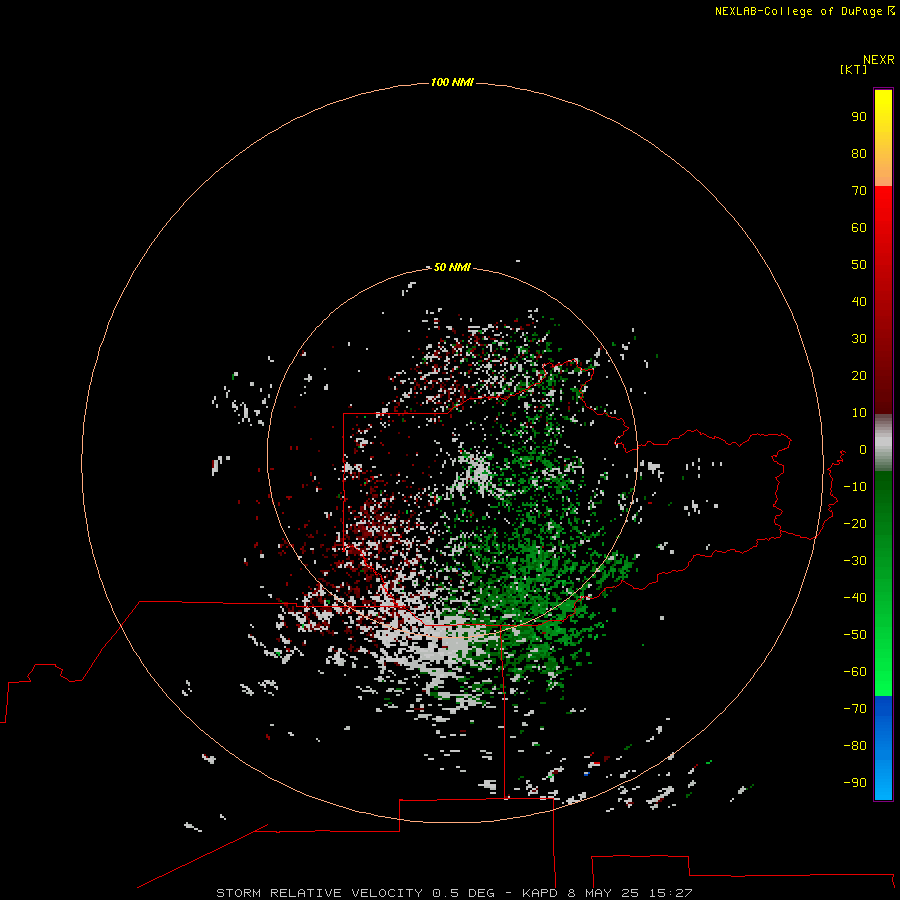The height and width of the screenshot is (900, 900).
Task: Click the yellow segment of the color bar
Action: [x=883, y=138]
